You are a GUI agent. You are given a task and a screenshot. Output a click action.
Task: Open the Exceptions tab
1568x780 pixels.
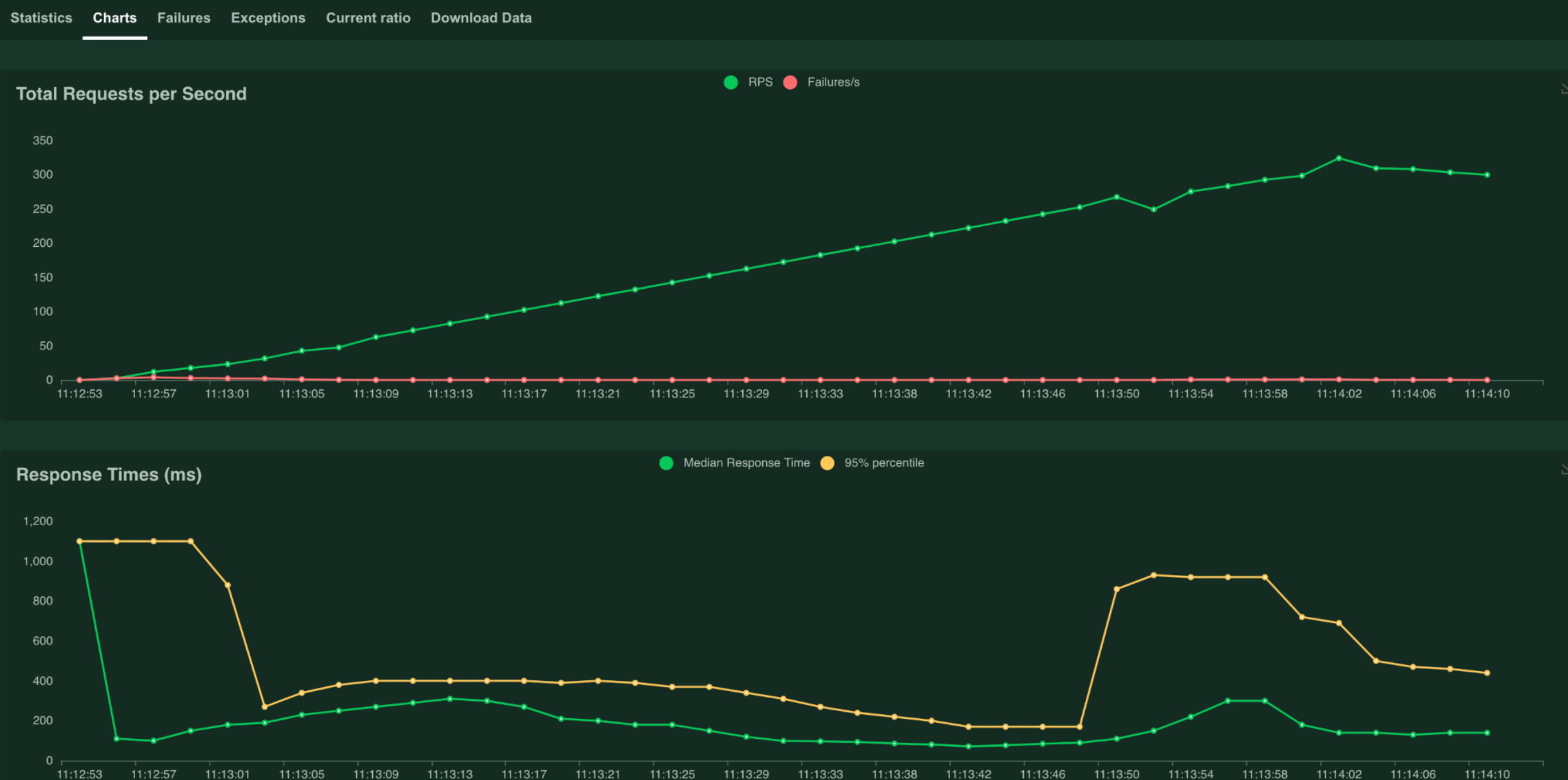tap(268, 18)
